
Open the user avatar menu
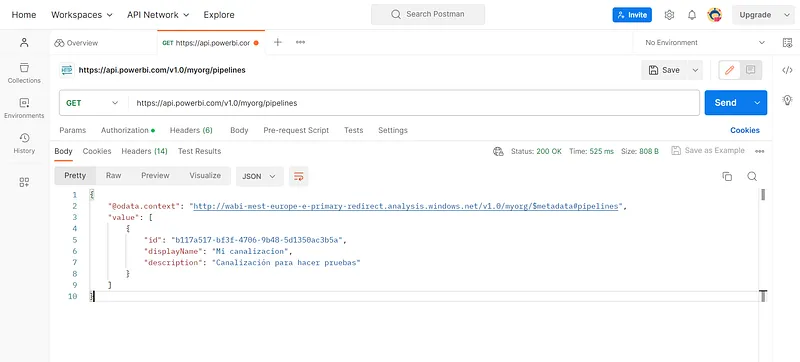[714, 15]
